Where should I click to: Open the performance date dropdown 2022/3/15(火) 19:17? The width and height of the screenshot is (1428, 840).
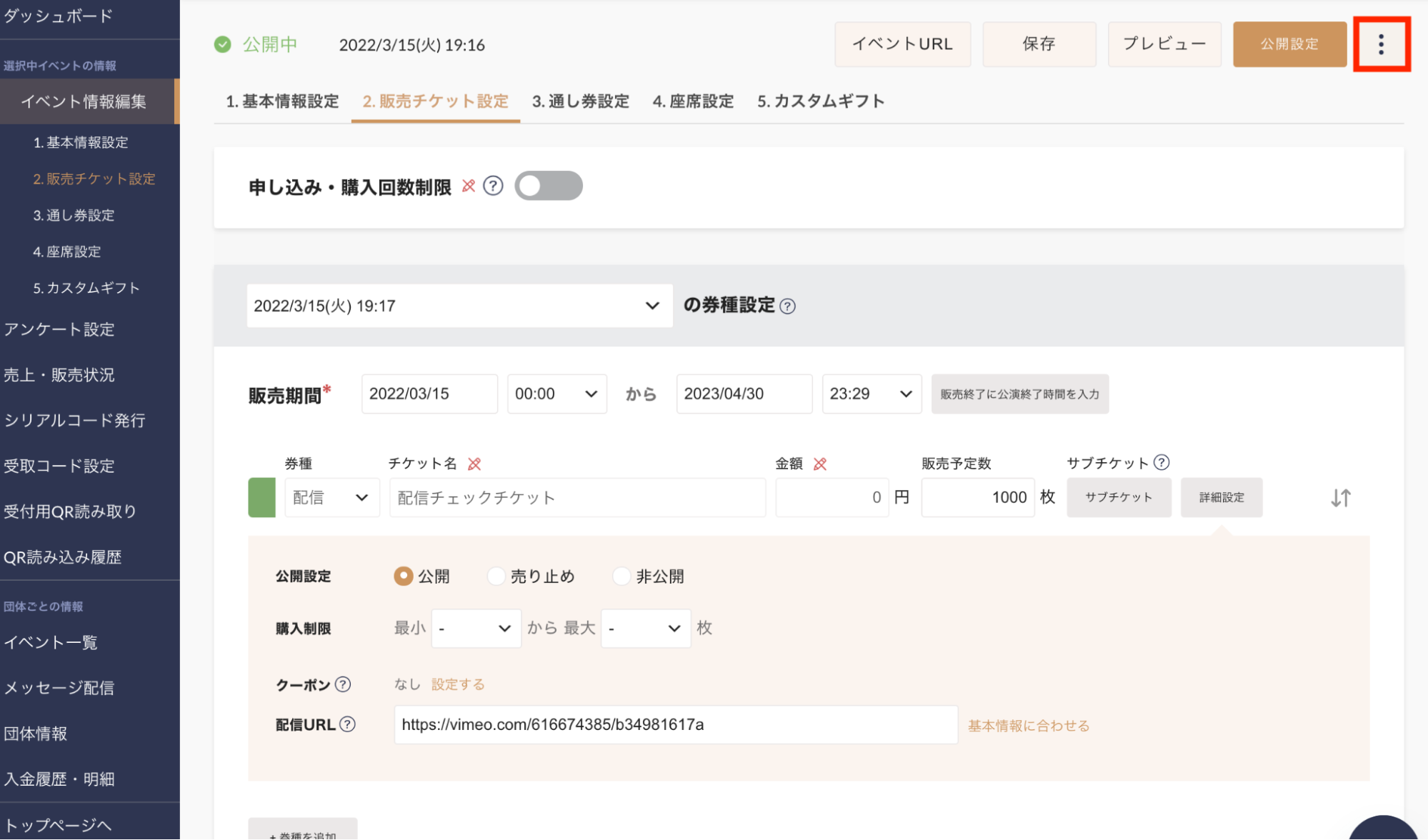click(x=459, y=306)
